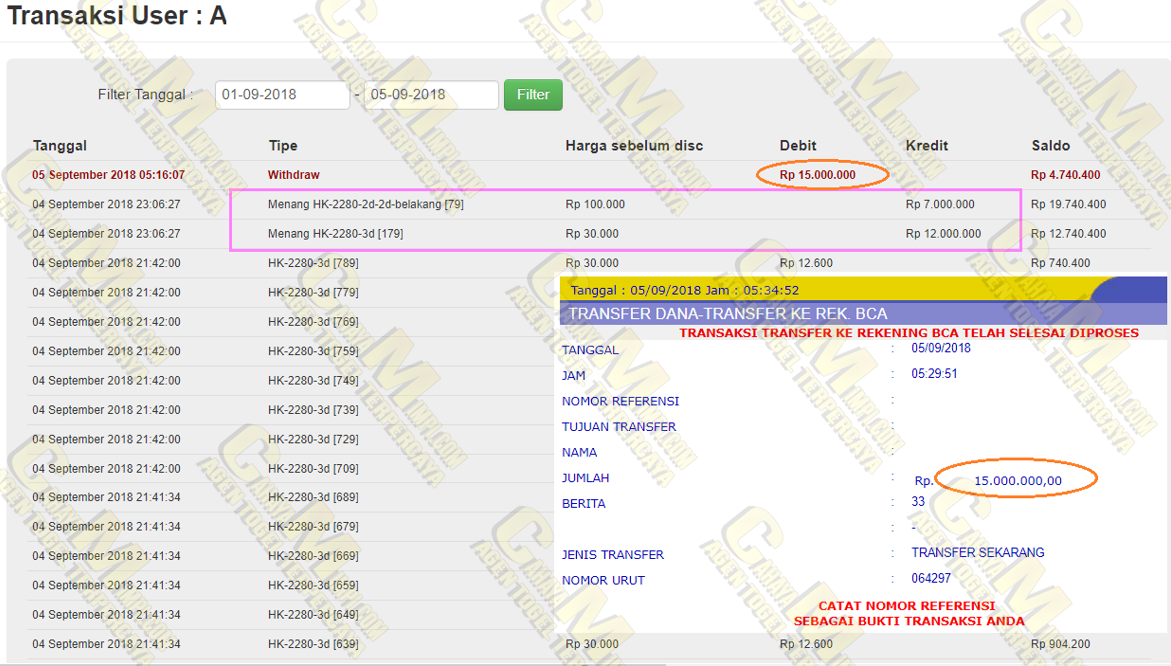
Task: Select the Harga sebelum disc column header
Action: point(634,146)
